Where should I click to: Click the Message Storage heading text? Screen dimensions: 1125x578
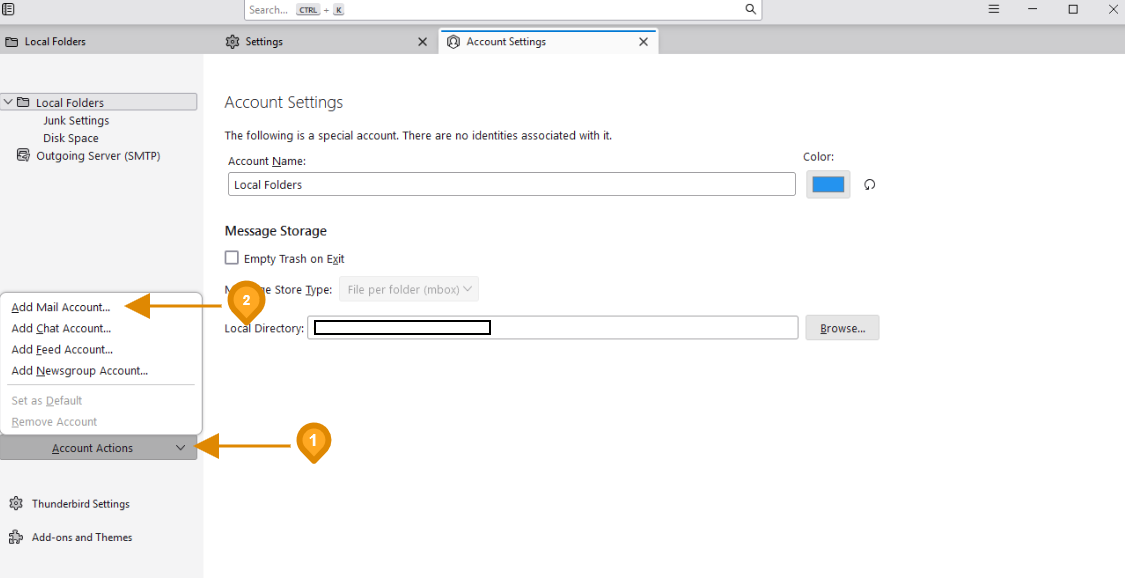[x=276, y=231]
